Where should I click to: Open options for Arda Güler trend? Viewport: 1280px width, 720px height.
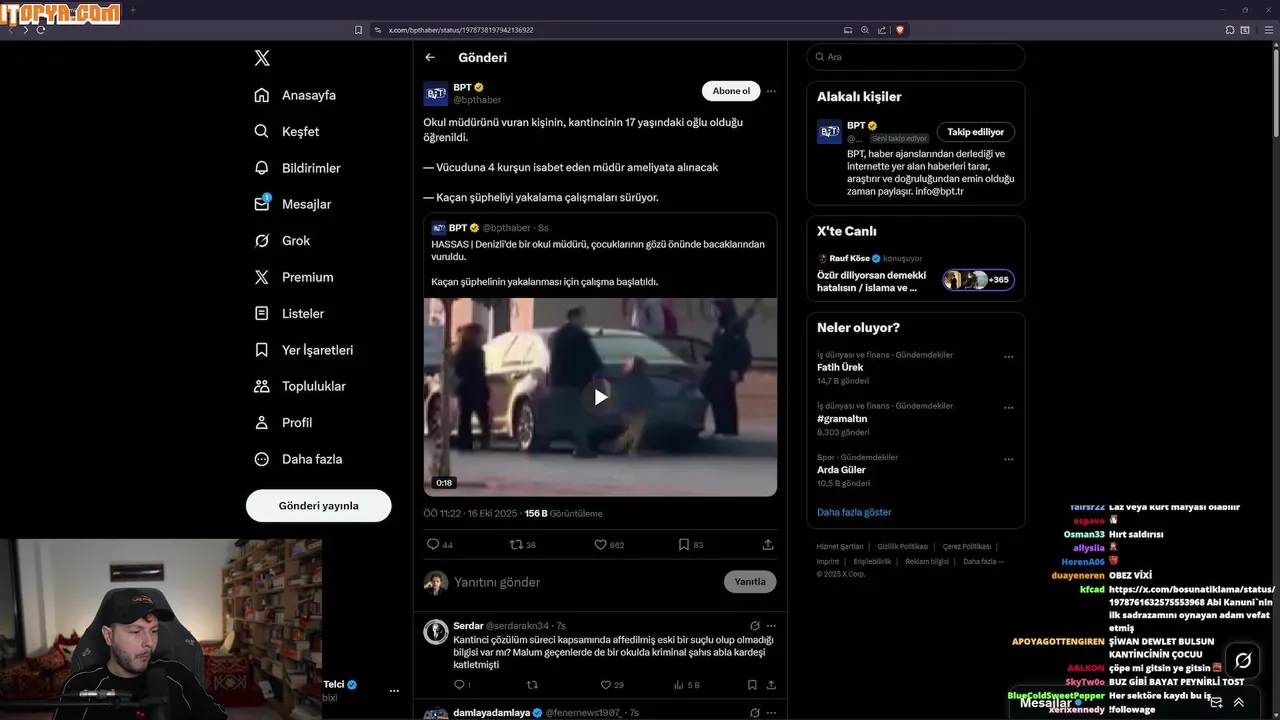click(x=1009, y=459)
